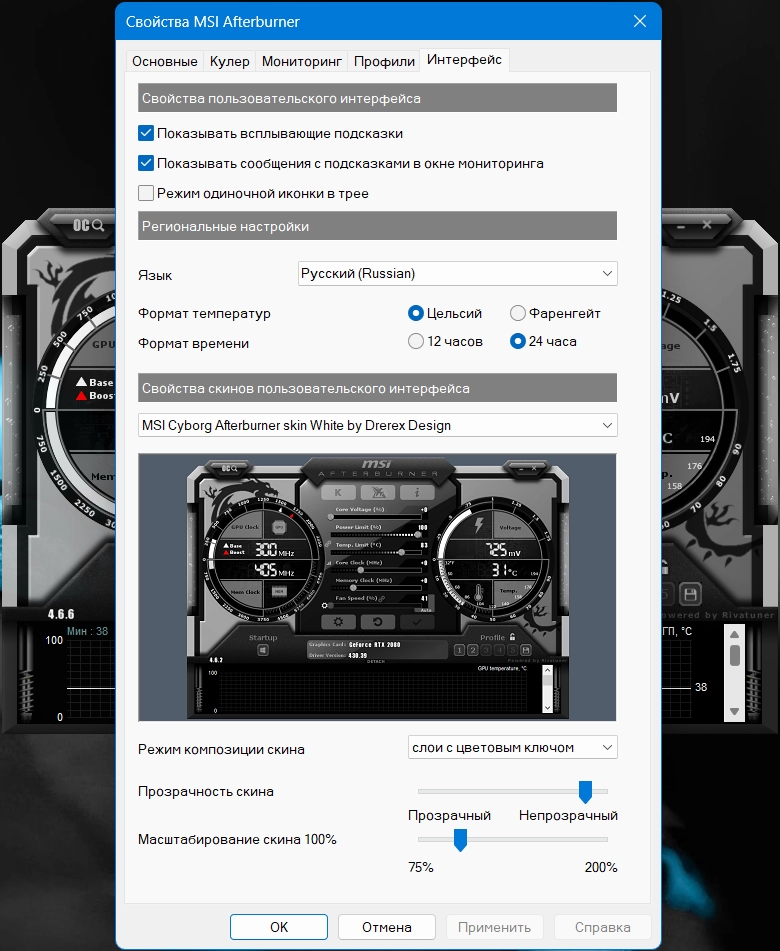
Task: Click Свойства скинов пользовательского интерфейса header
Action: pyautogui.click(x=377, y=388)
